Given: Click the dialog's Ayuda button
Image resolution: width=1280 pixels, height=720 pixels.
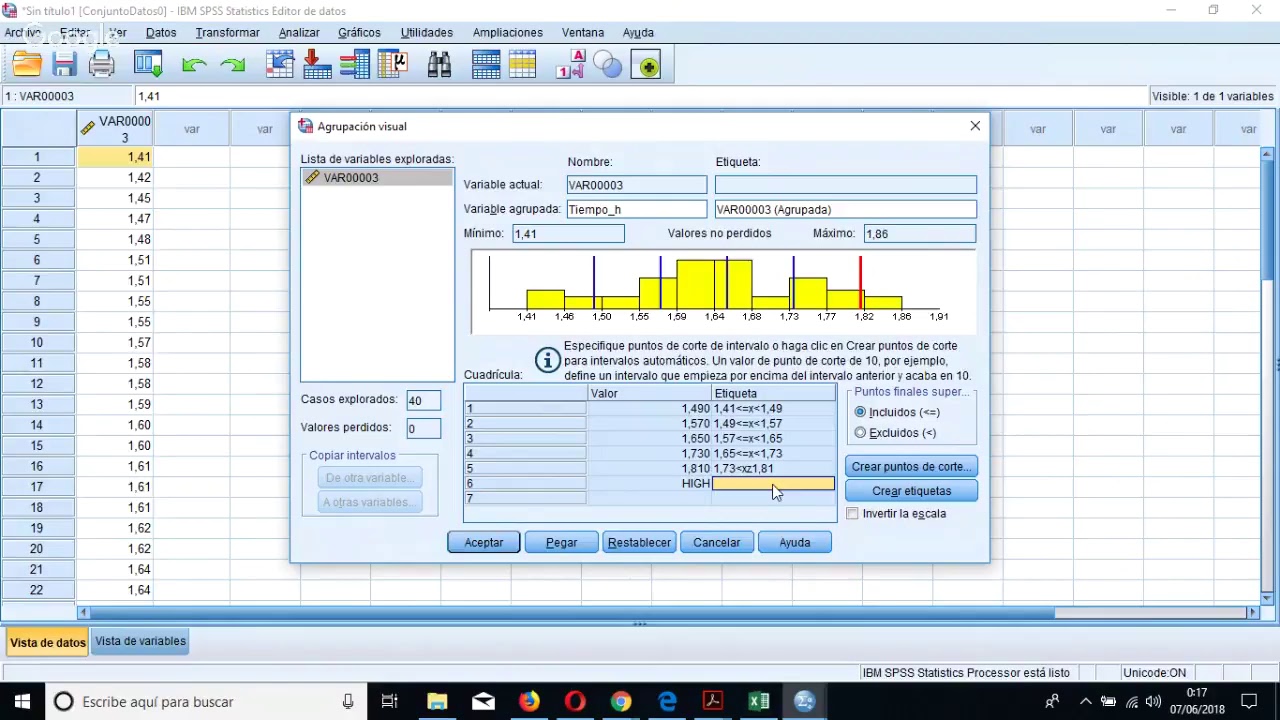Looking at the screenshot, I should pos(795,542).
